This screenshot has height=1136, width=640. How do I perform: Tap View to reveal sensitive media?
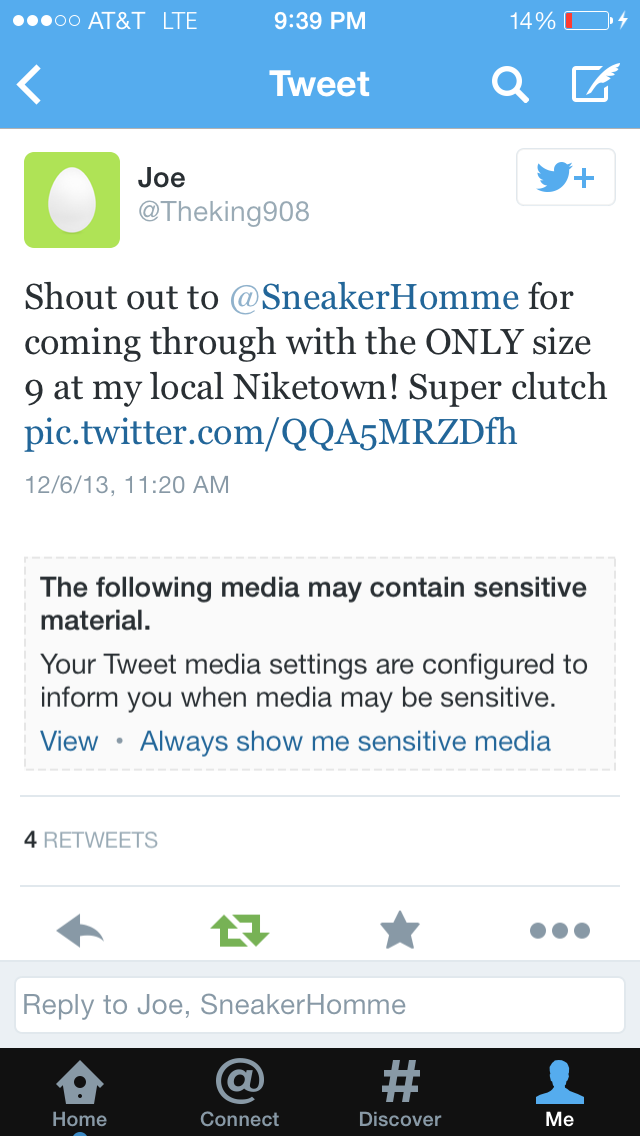pos(69,741)
